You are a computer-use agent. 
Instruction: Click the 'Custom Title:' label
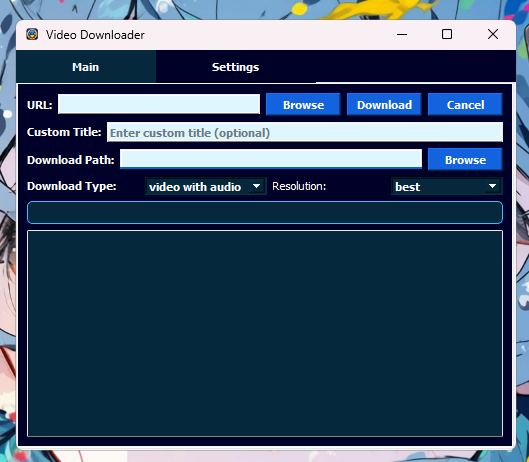(64, 132)
